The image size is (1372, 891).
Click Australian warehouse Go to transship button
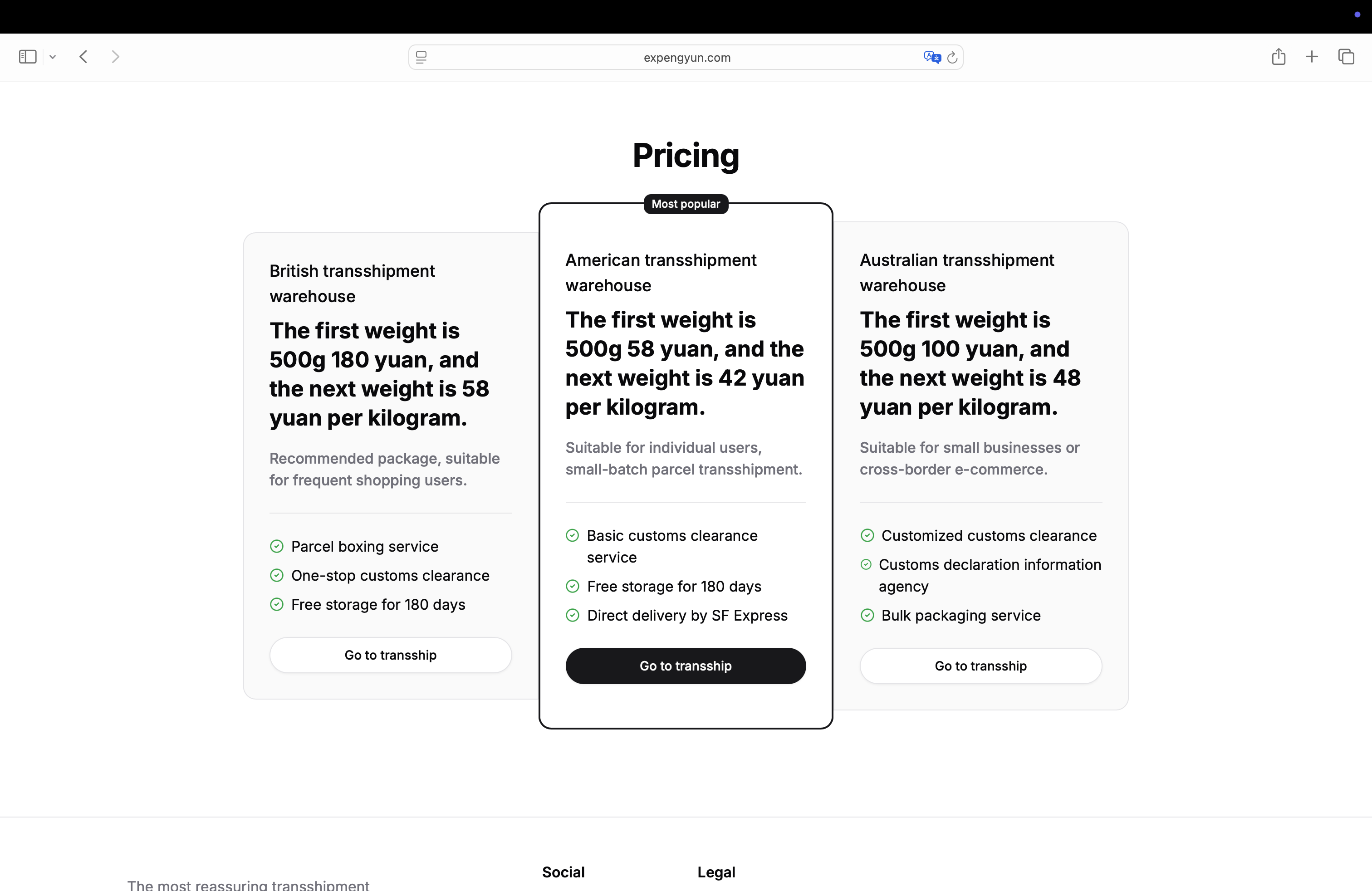click(980, 666)
